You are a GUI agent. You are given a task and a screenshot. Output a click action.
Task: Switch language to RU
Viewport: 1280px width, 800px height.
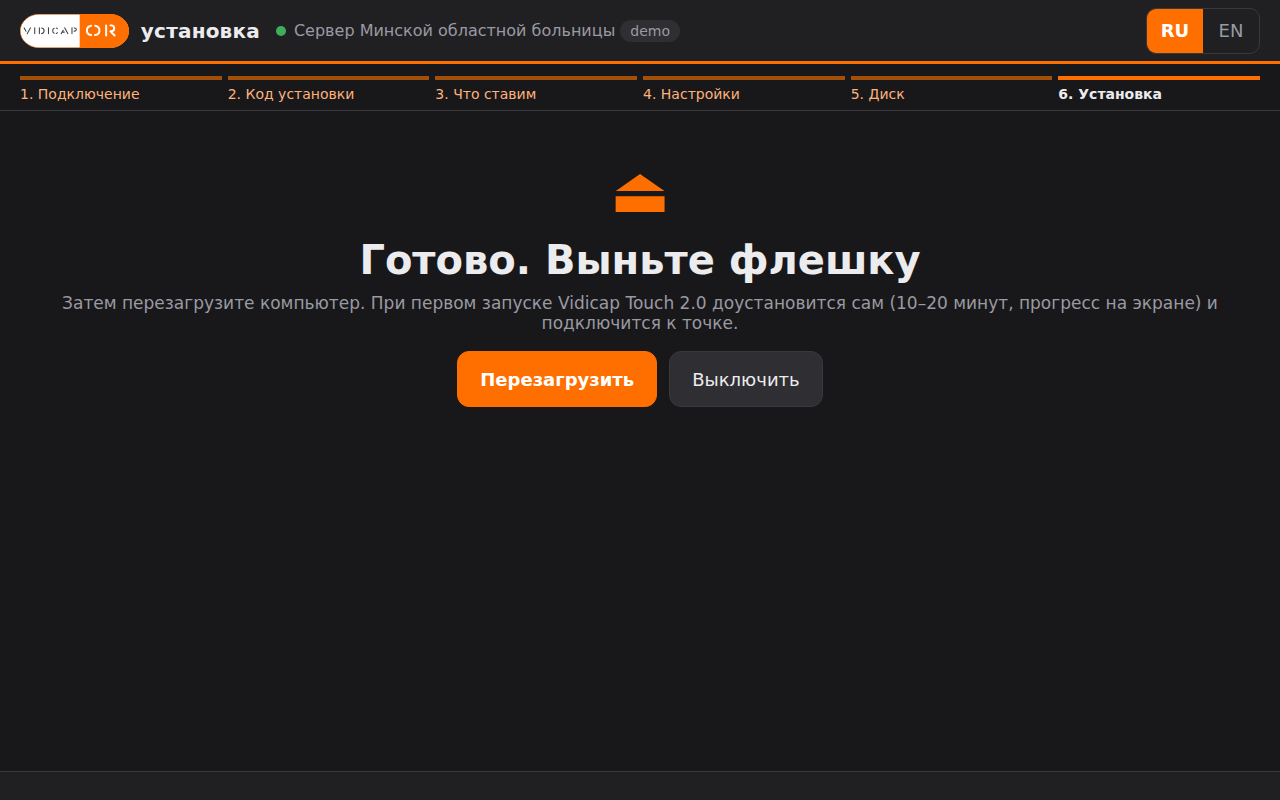pyautogui.click(x=1175, y=31)
